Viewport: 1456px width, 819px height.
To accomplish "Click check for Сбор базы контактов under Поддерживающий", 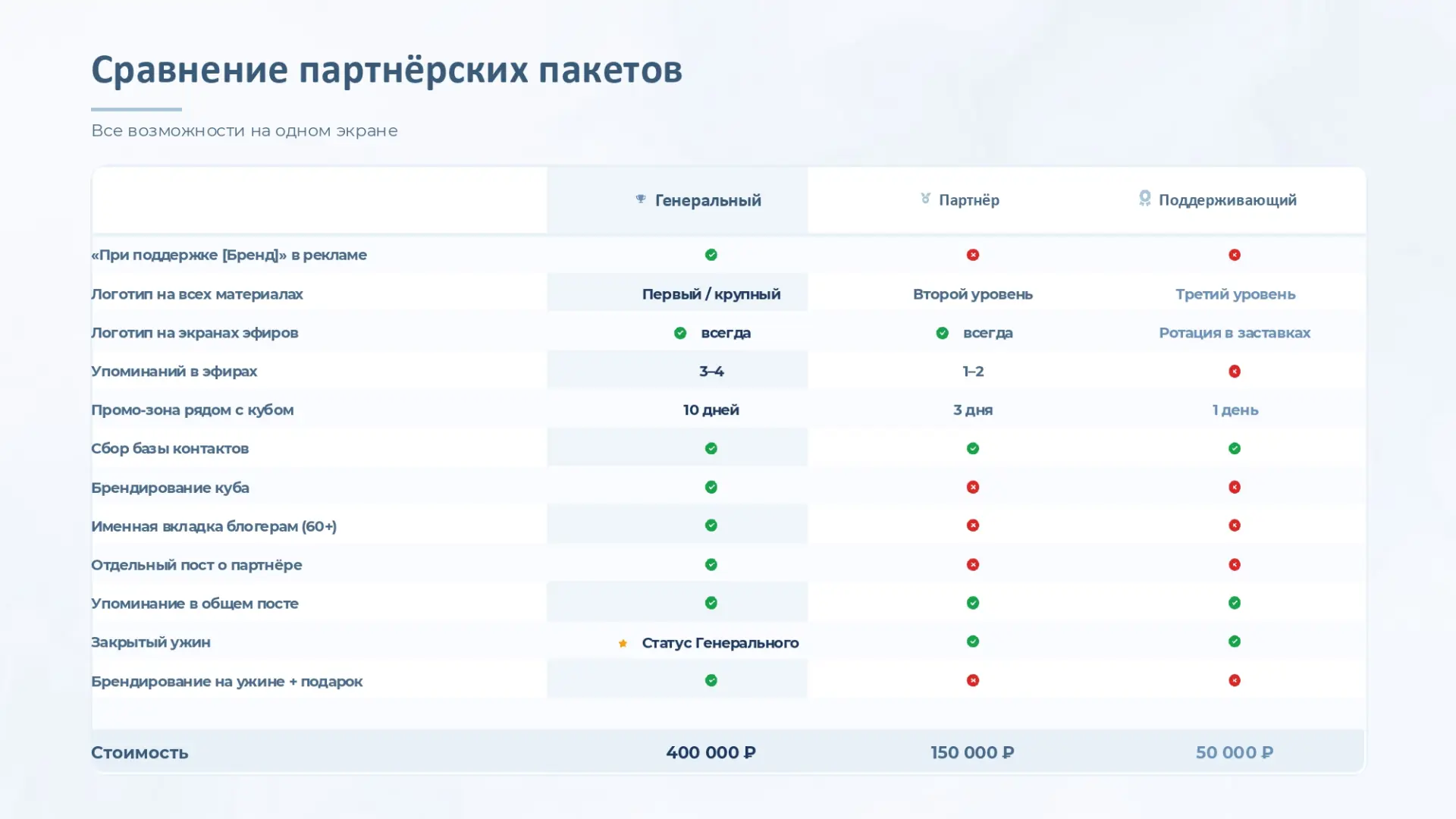I will (1235, 449).
